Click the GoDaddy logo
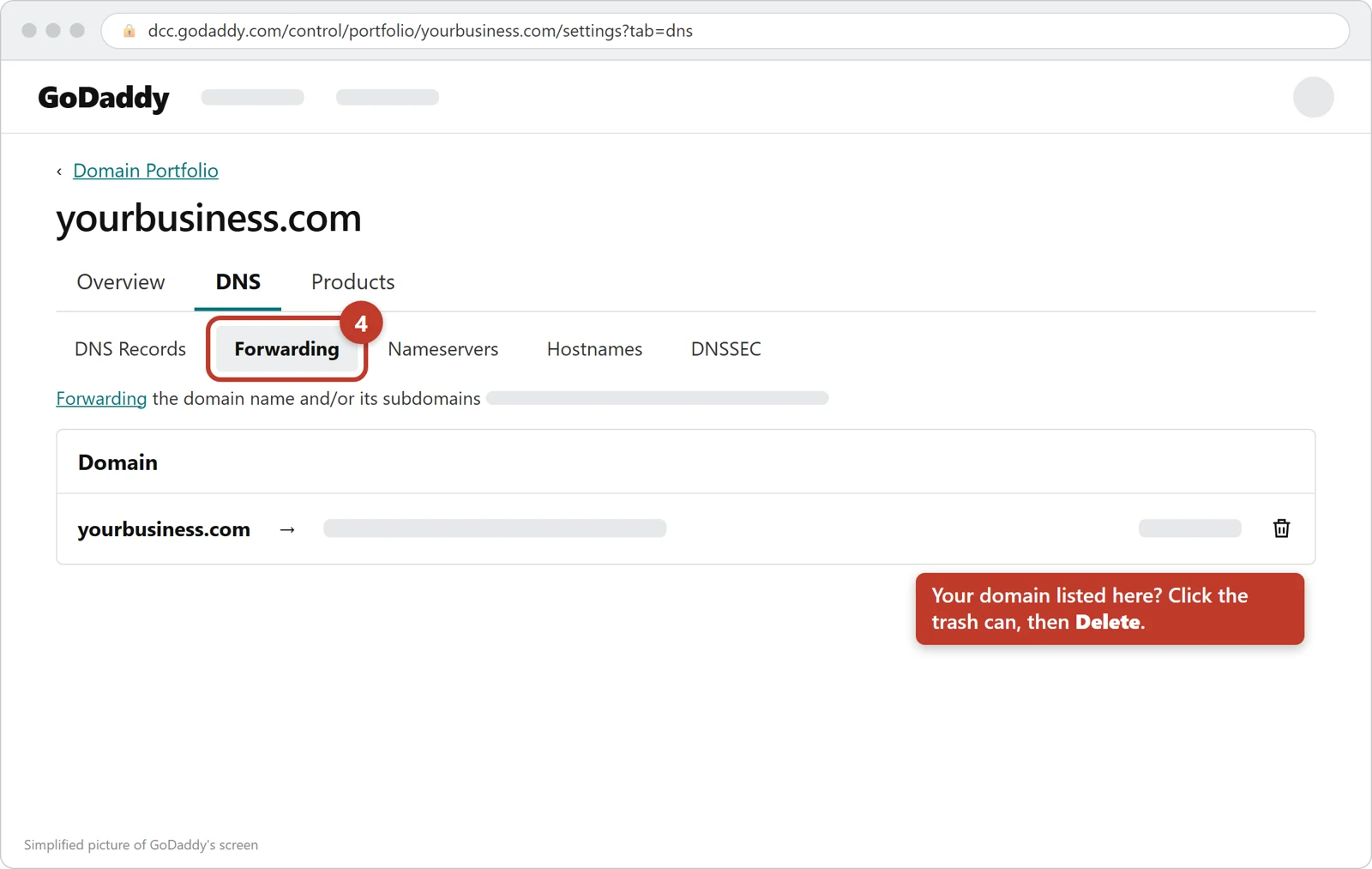The image size is (1372, 869). click(104, 98)
